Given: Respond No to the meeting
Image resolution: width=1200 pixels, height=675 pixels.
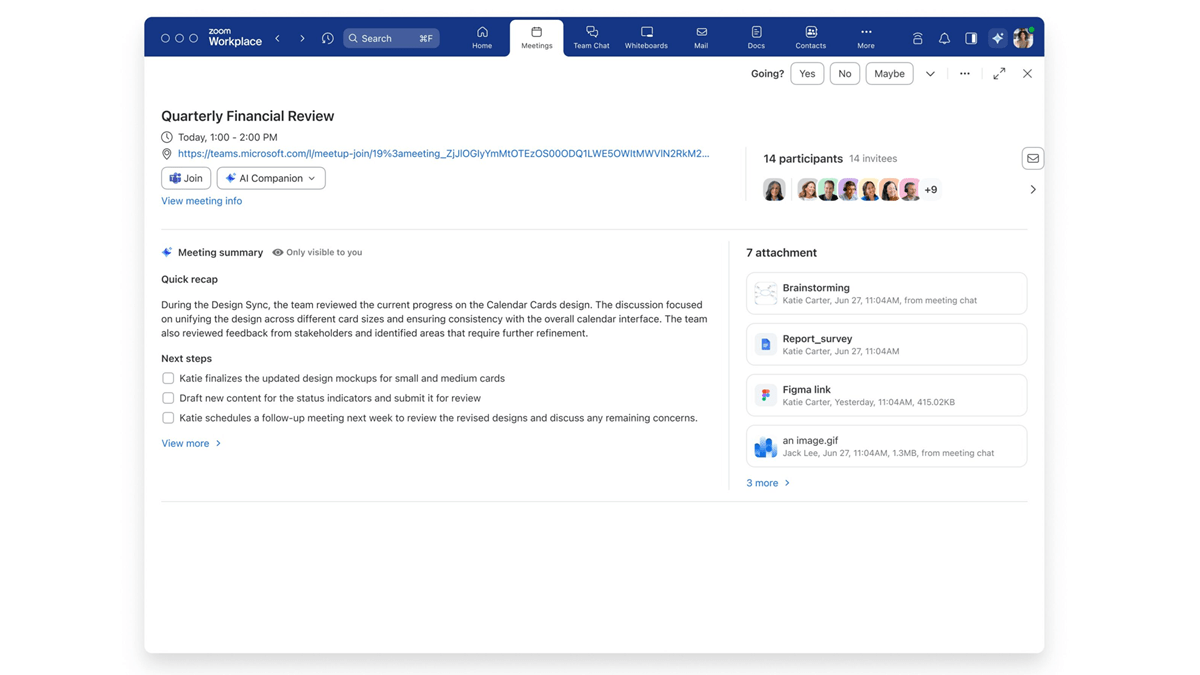Looking at the screenshot, I should (845, 73).
